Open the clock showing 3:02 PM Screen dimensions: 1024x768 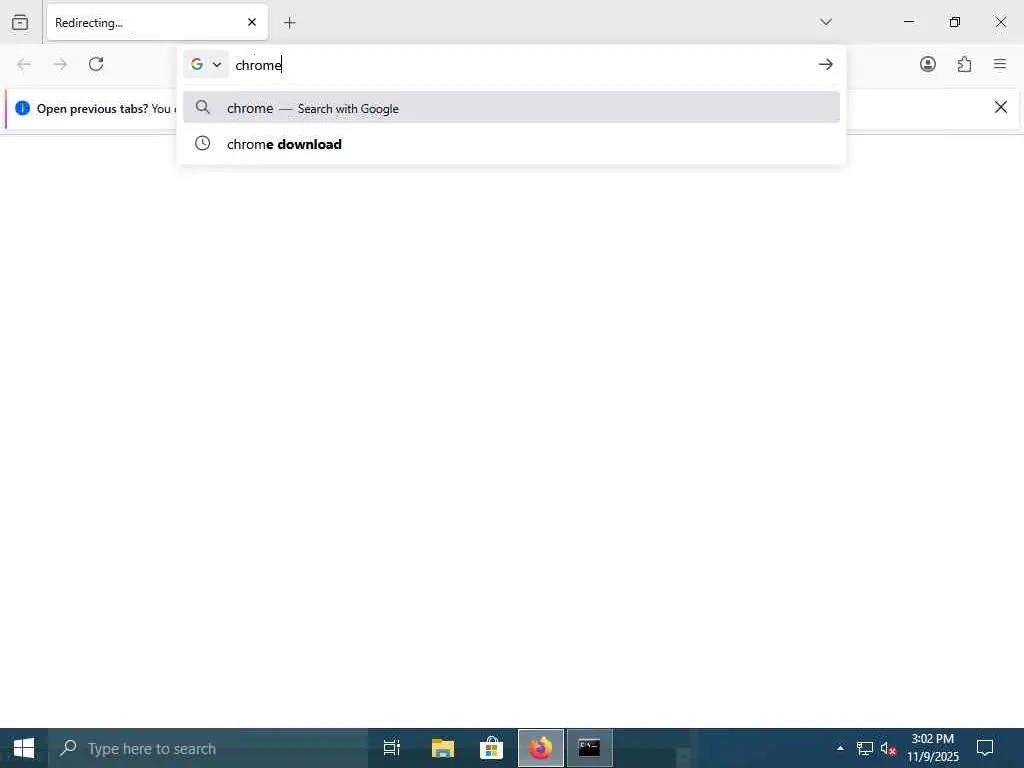(933, 748)
